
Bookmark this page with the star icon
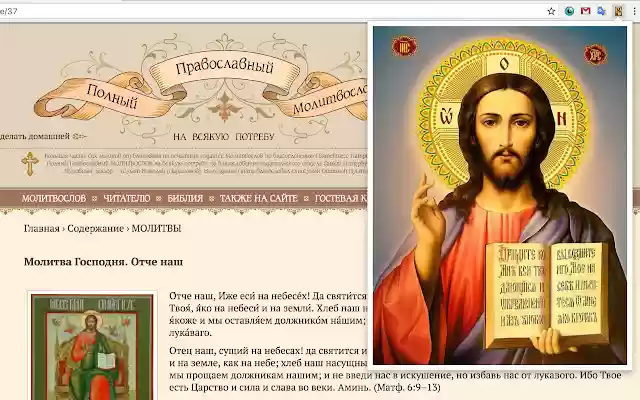point(551,11)
